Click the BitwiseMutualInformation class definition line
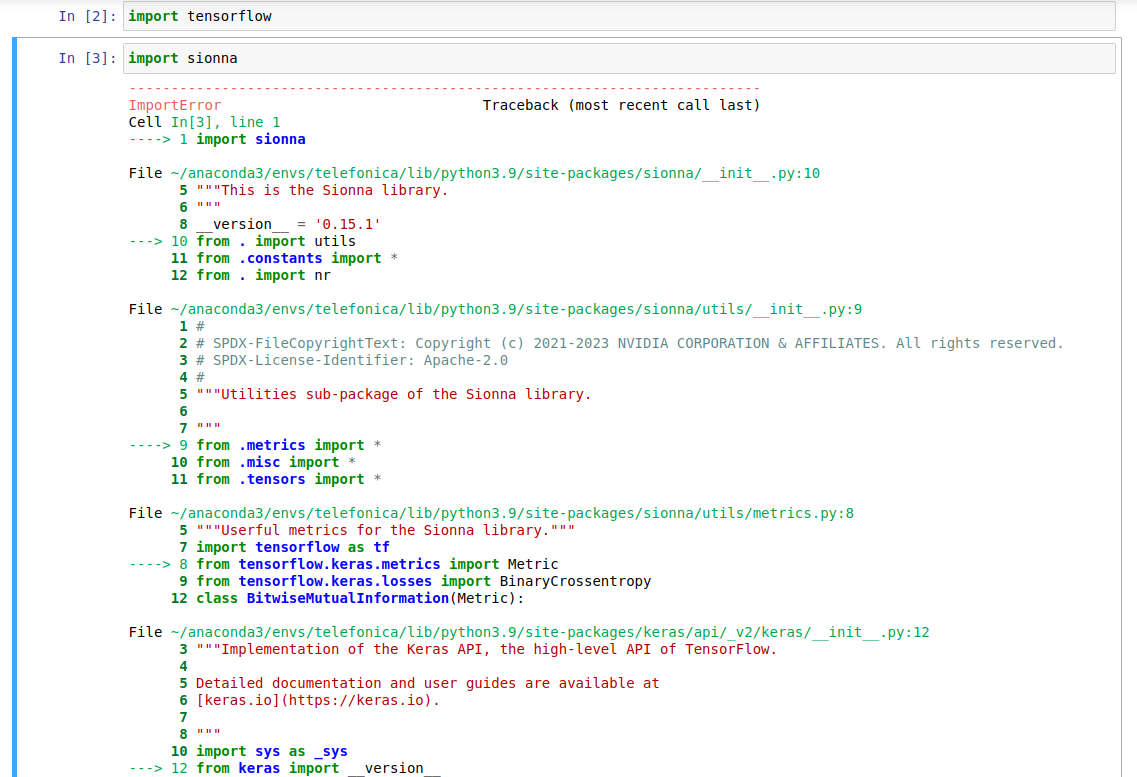The image size is (1137, 777). coord(350,597)
